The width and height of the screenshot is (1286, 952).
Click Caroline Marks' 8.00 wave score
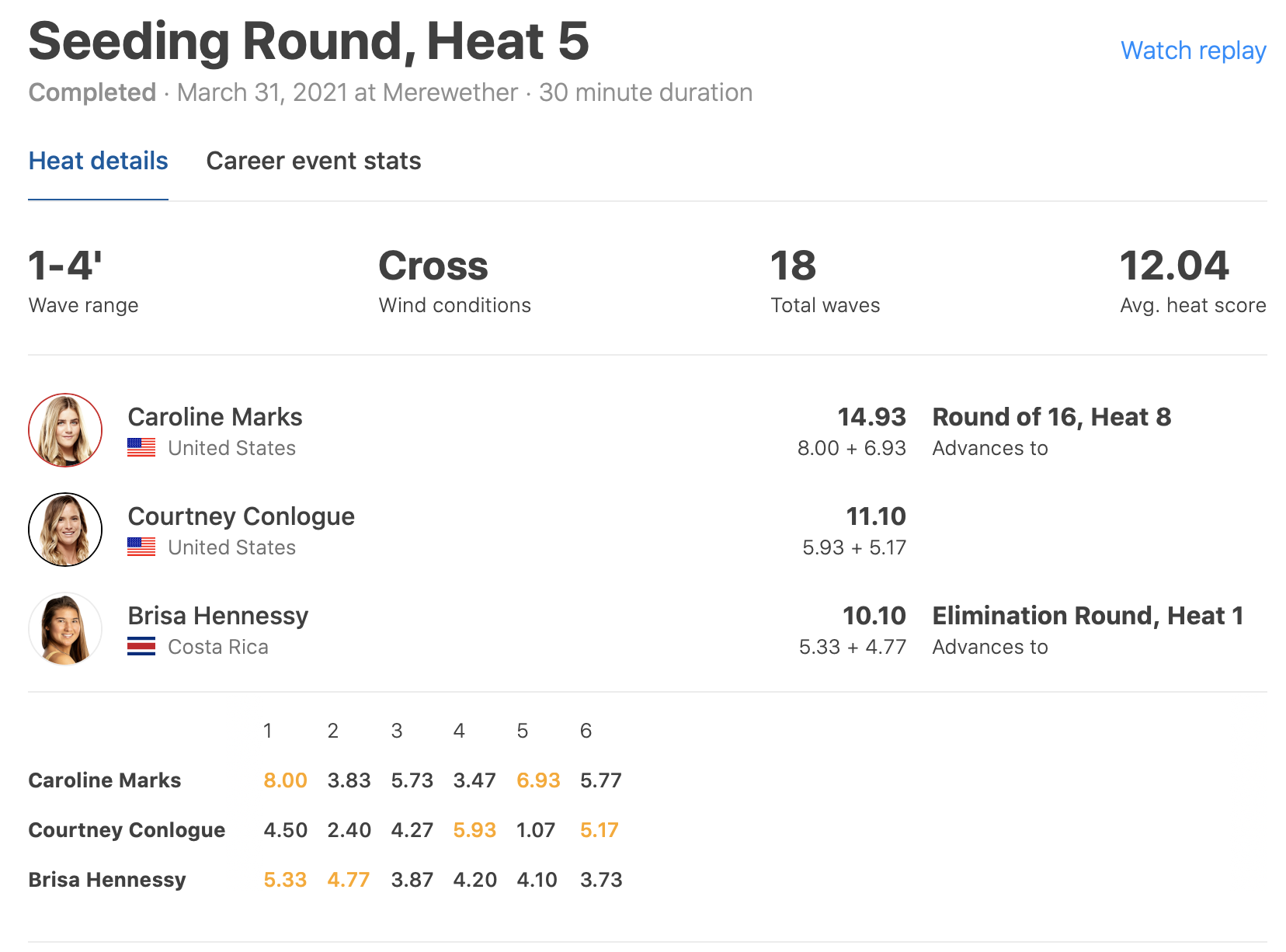tap(285, 780)
